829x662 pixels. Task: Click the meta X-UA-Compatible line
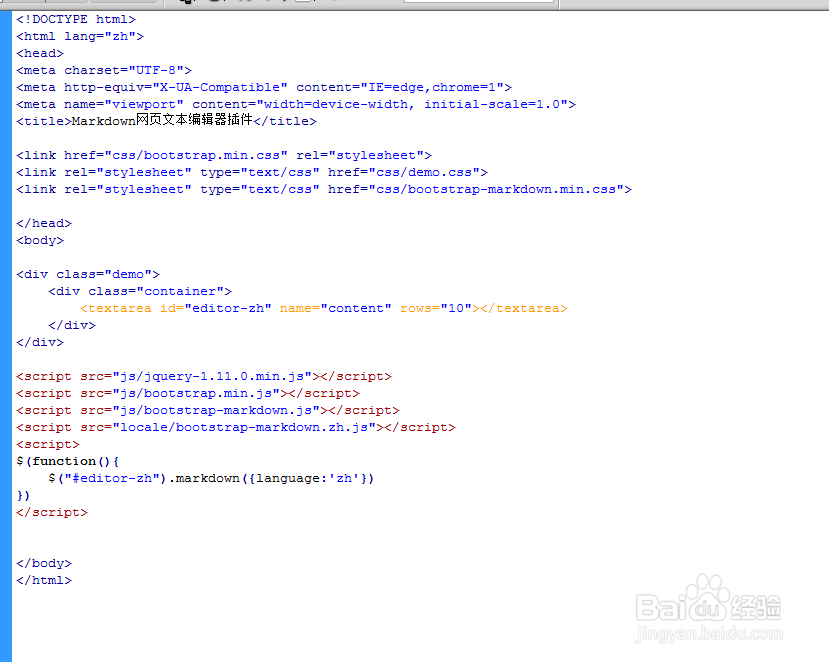point(264,87)
